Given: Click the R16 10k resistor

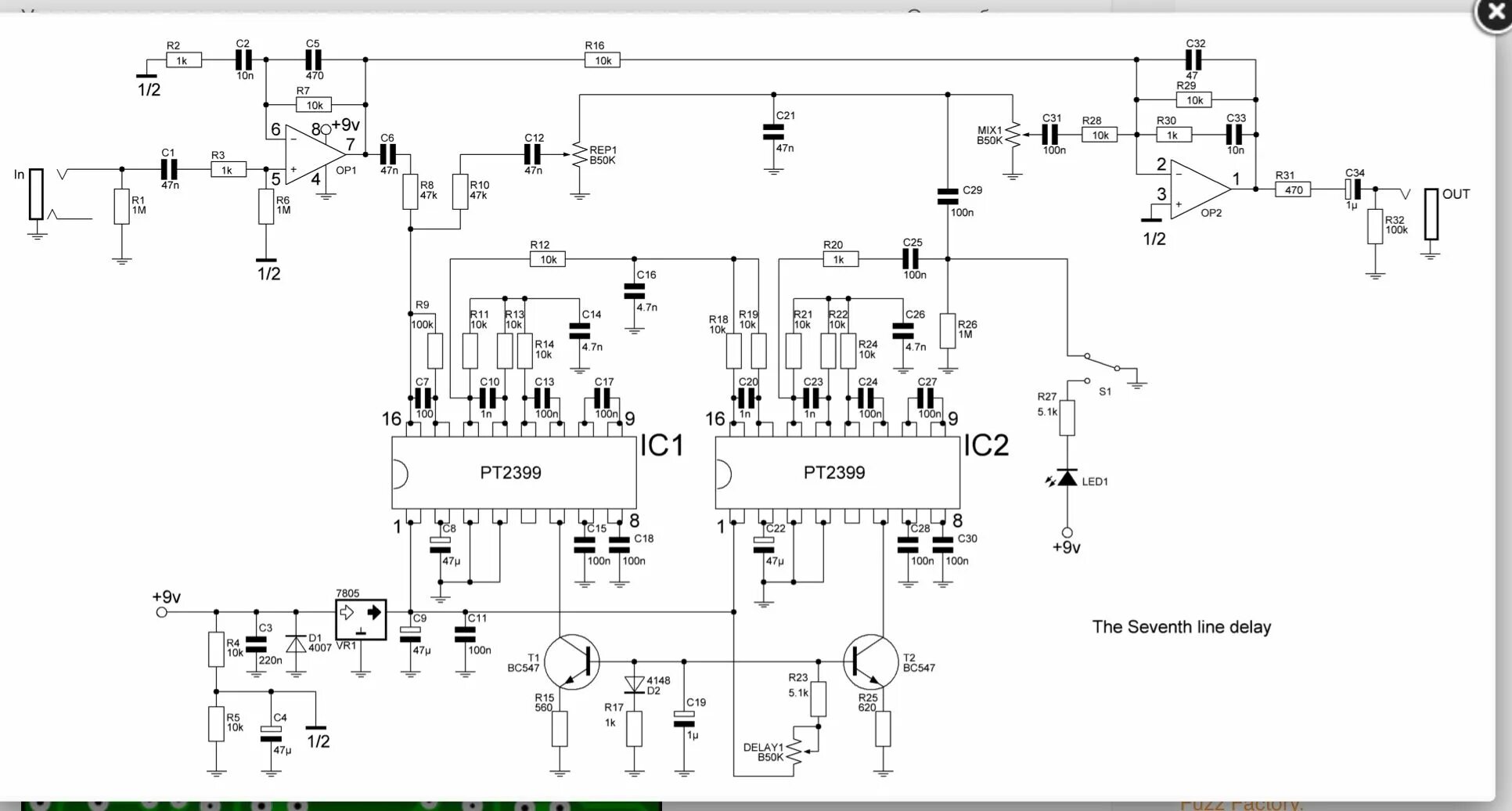Looking at the screenshot, I should click(602, 60).
